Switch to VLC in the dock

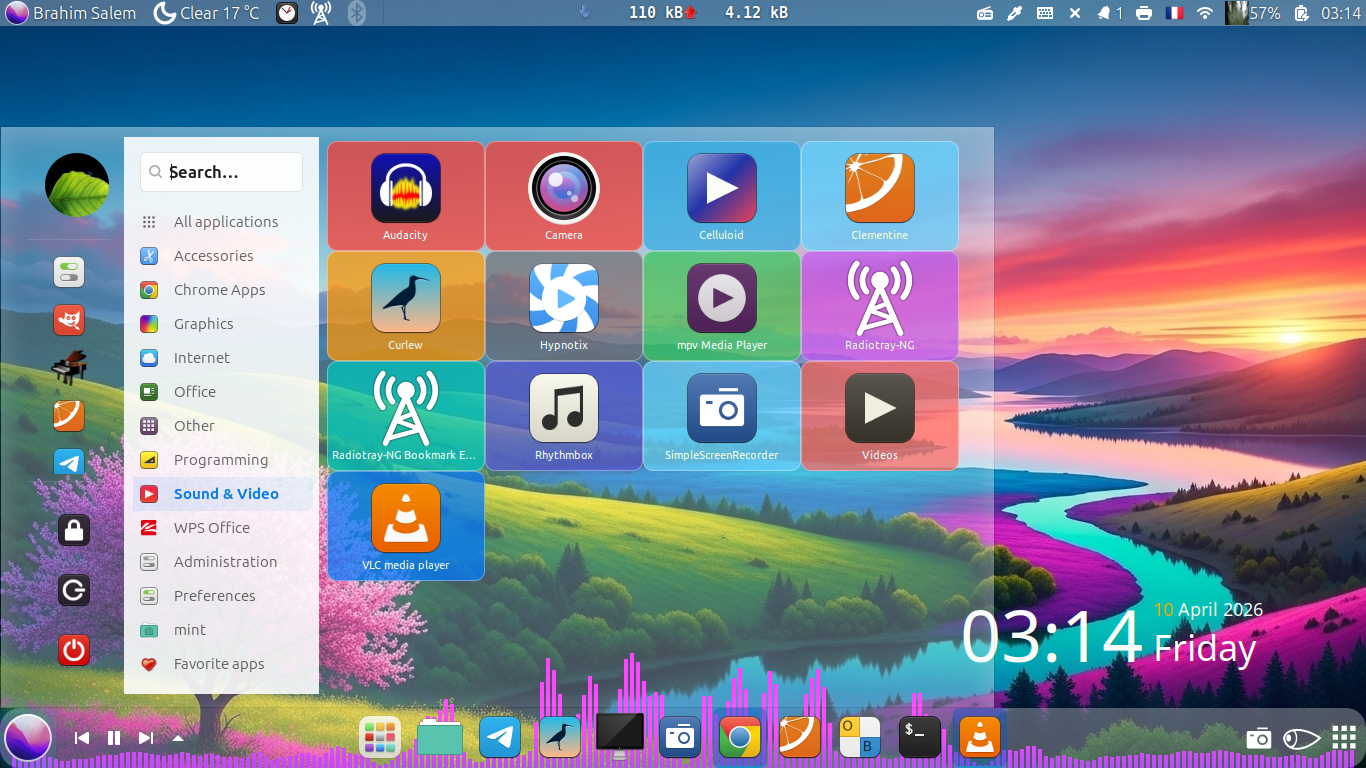(980, 738)
